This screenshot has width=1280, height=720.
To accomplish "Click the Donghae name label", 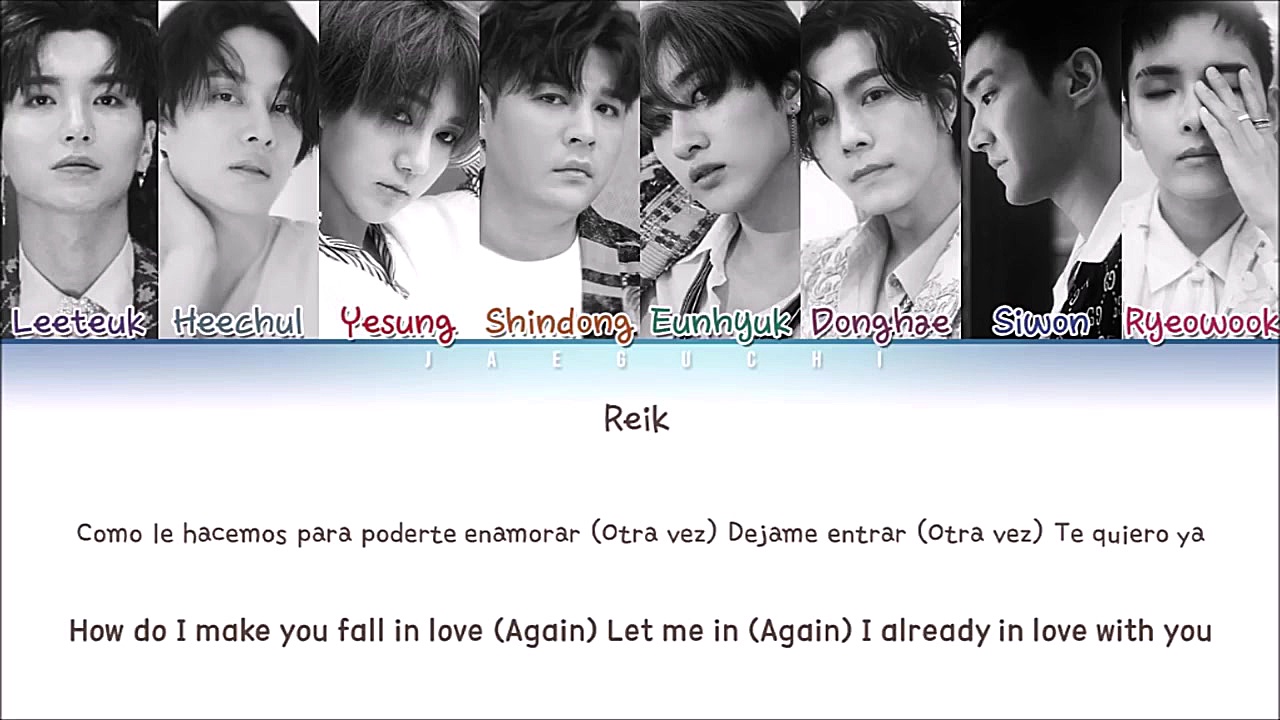I will pyautogui.click(x=881, y=323).
